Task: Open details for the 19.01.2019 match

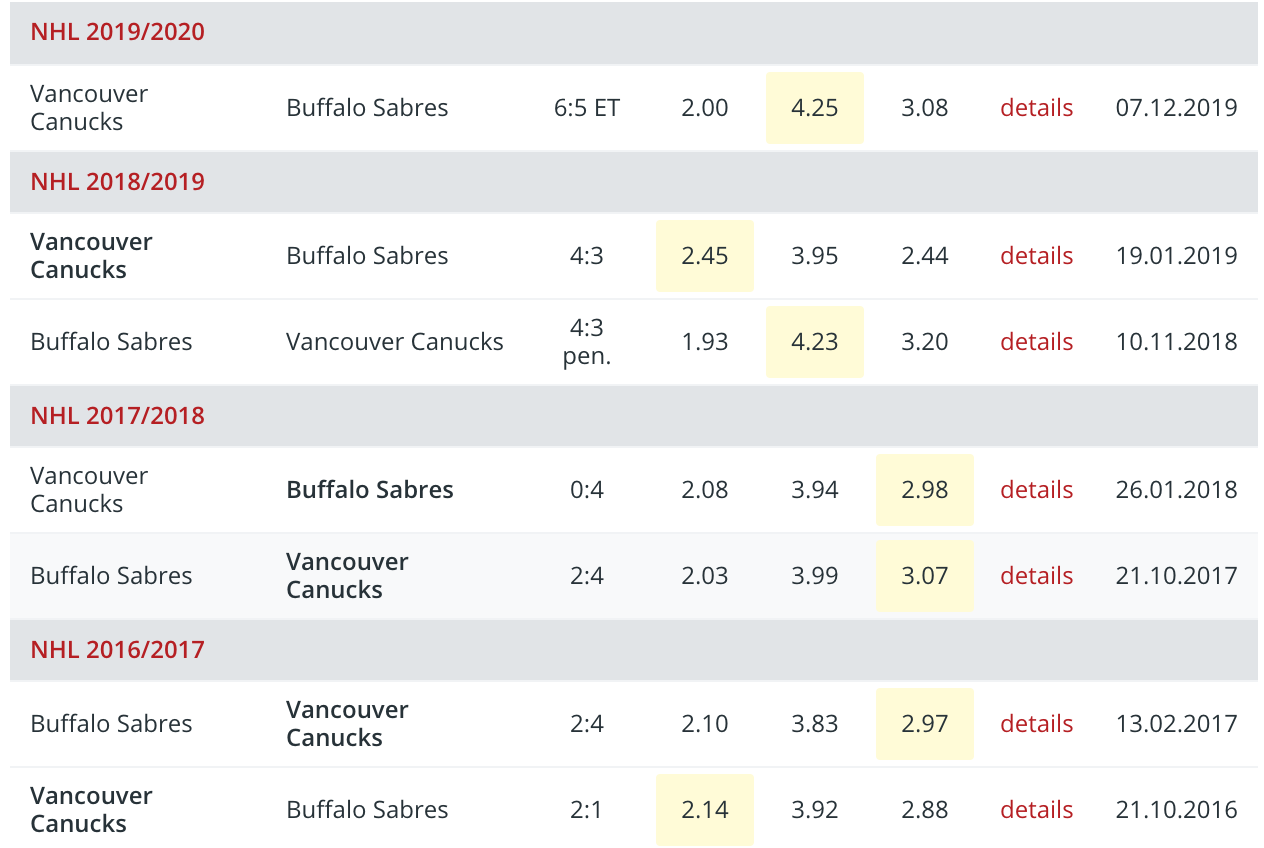Action: (1036, 256)
